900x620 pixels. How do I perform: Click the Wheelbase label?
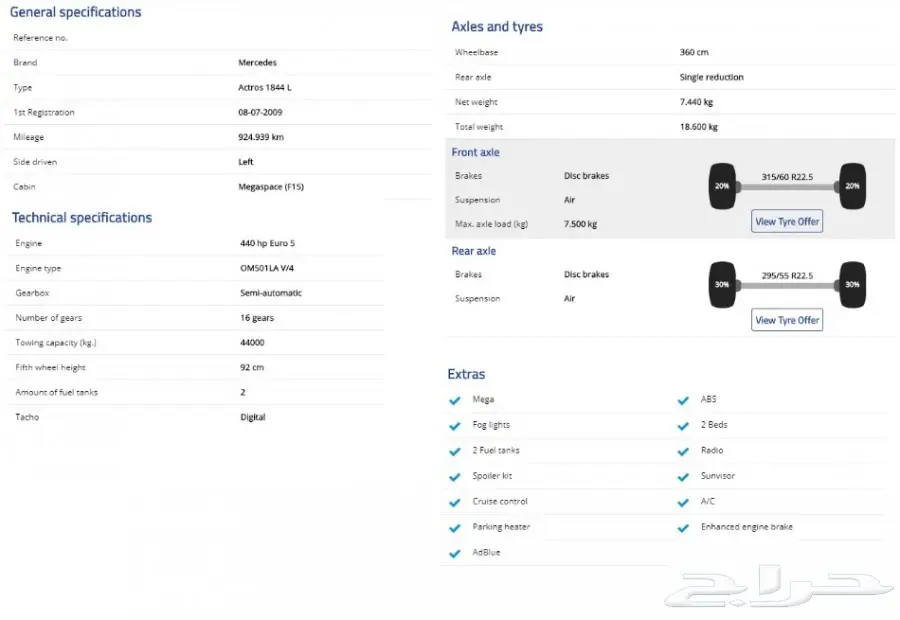click(476, 52)
